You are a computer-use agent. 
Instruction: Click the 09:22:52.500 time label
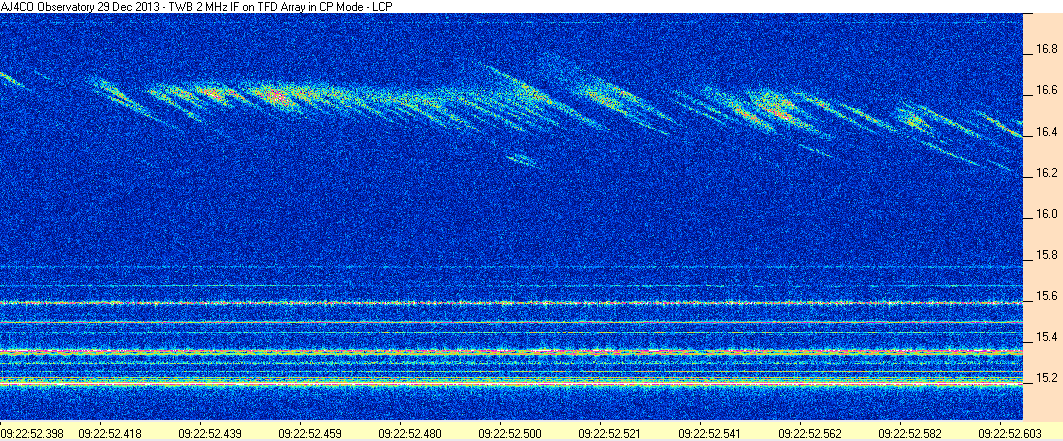tap(512, 432)
